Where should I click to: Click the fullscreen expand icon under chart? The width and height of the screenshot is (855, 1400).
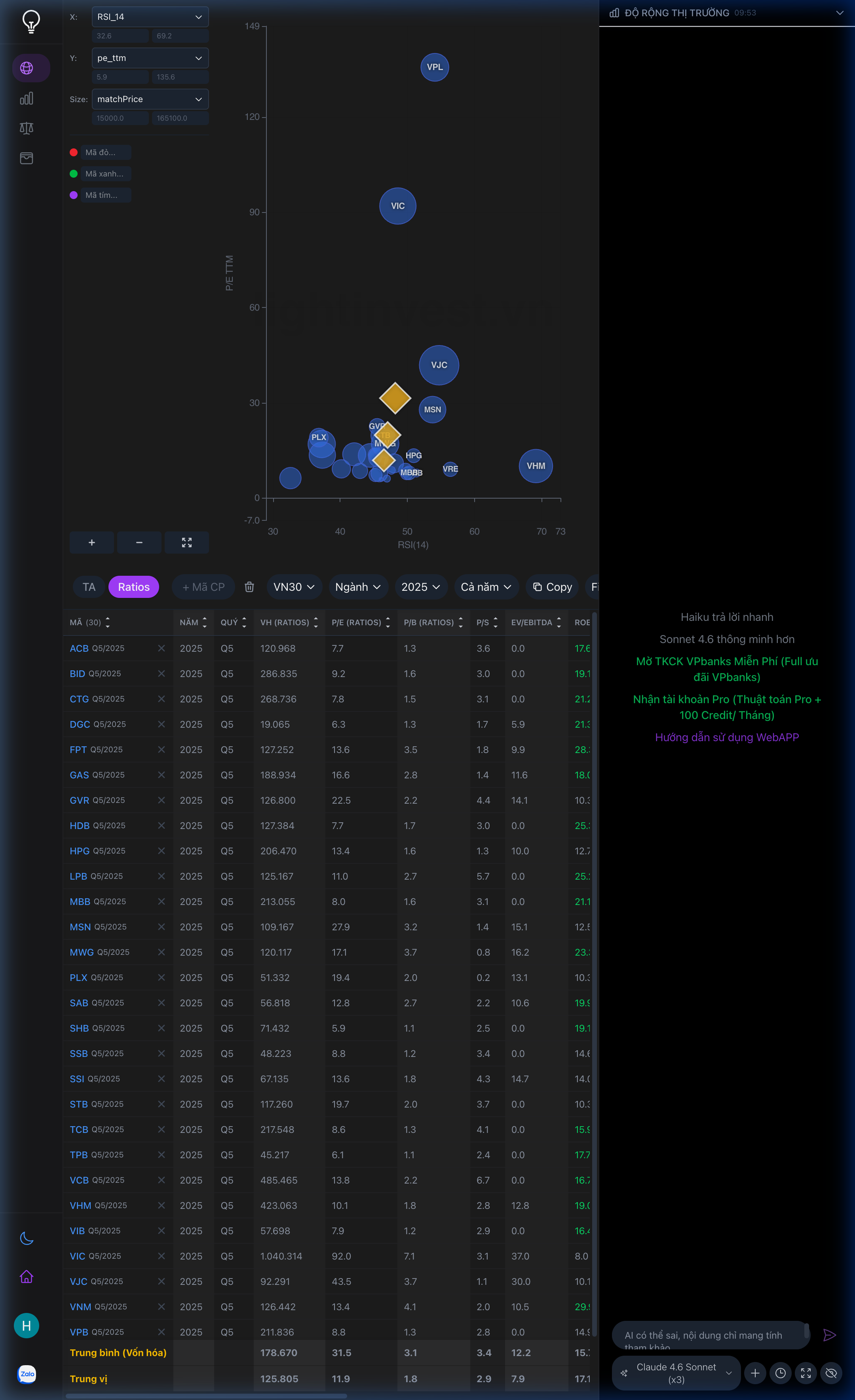point(186,543)
